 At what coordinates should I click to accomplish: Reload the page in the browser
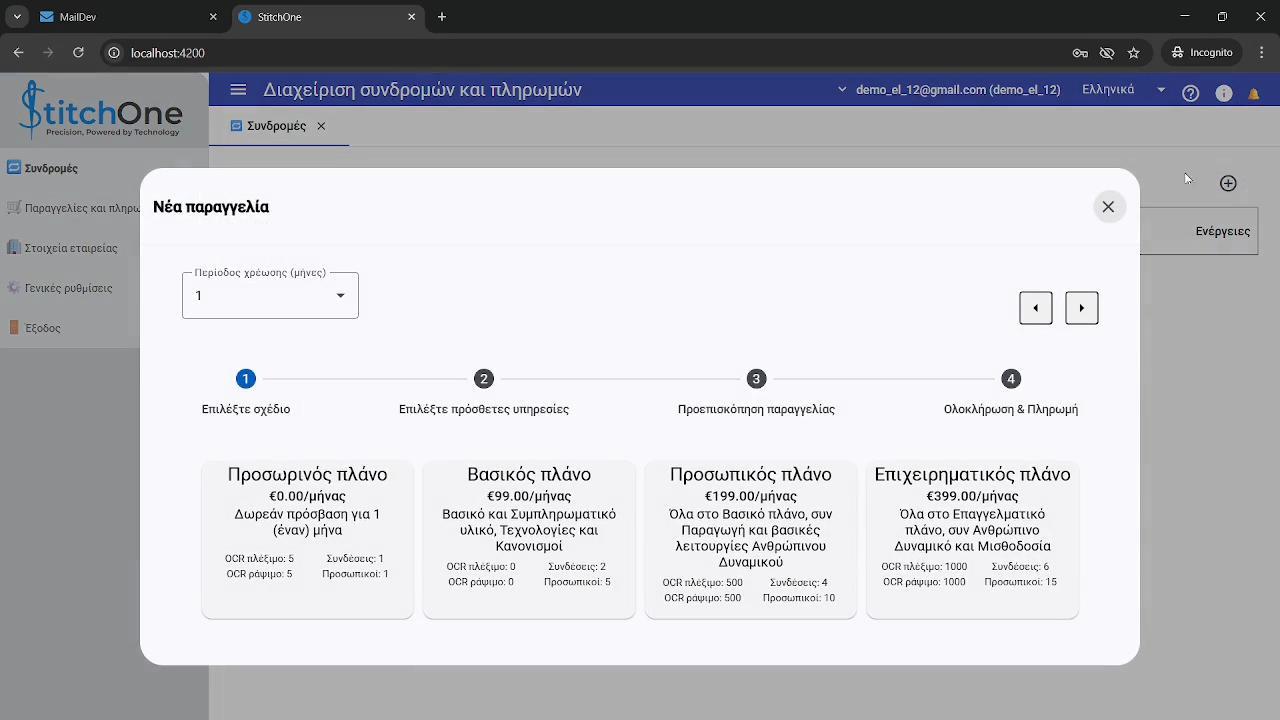78,53
